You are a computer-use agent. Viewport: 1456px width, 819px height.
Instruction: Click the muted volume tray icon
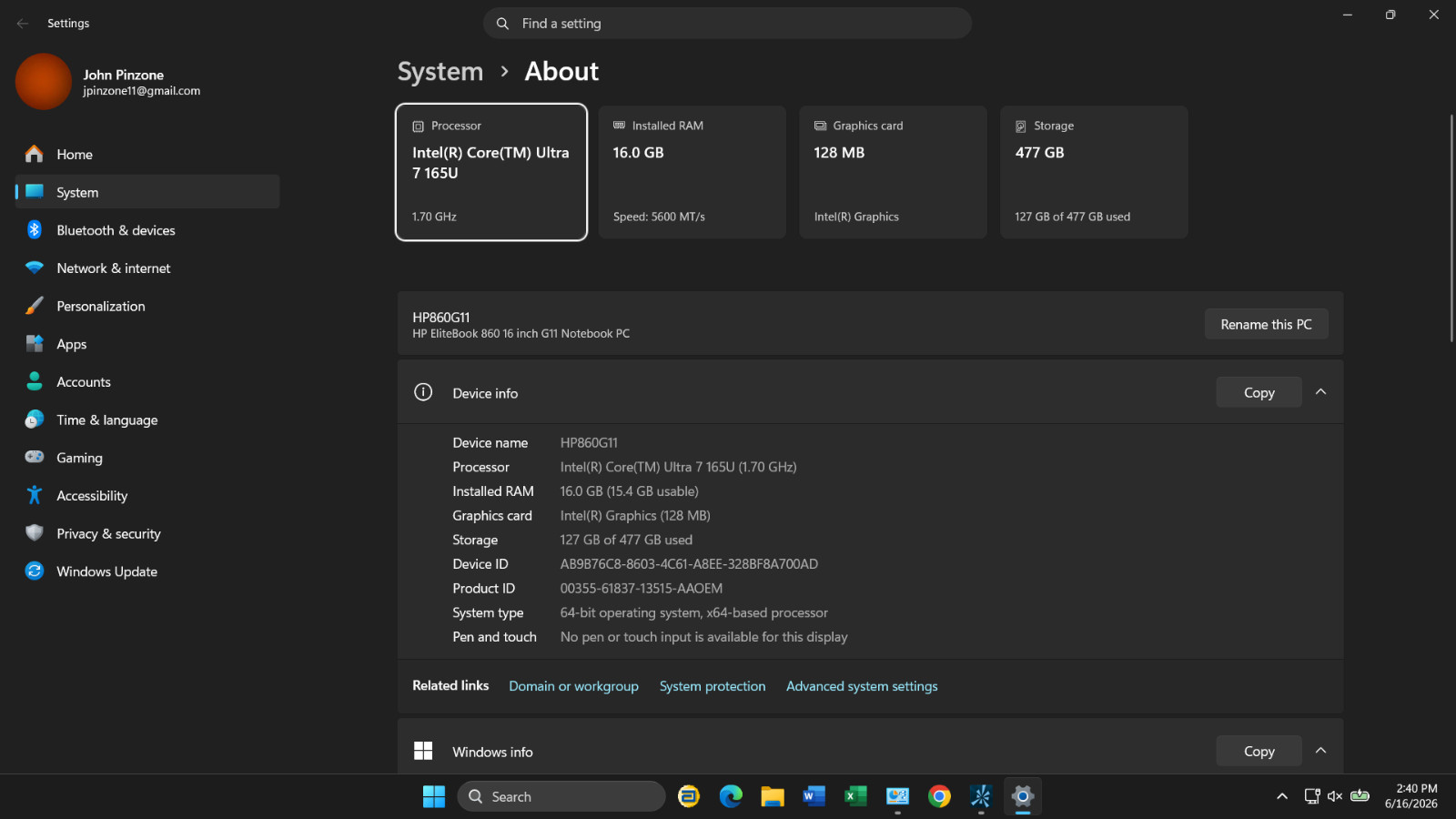pos(1335,796)
